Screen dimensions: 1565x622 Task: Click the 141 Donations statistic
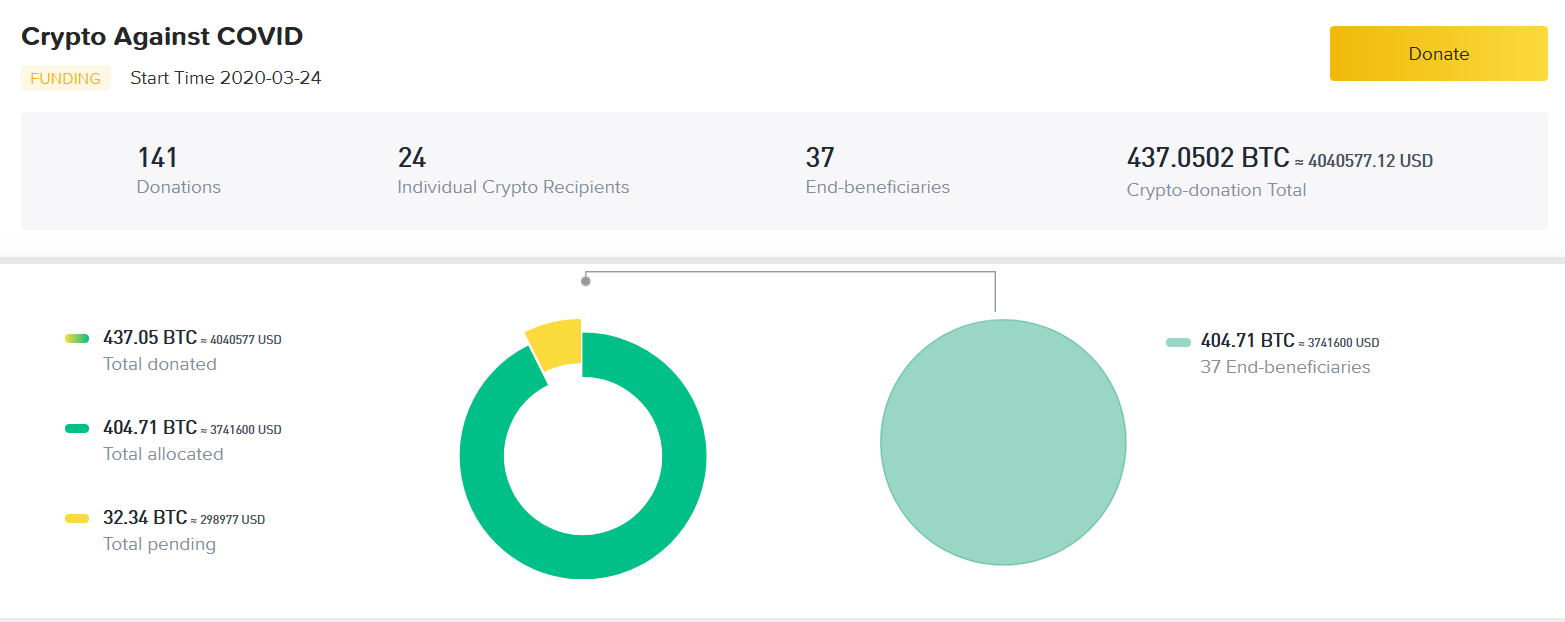point(157,158)
